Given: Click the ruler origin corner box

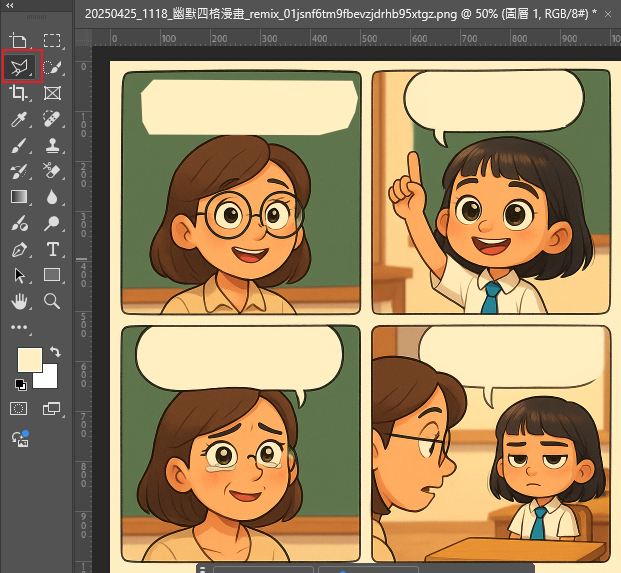Looking at the screenshot, I should [83, 38].
